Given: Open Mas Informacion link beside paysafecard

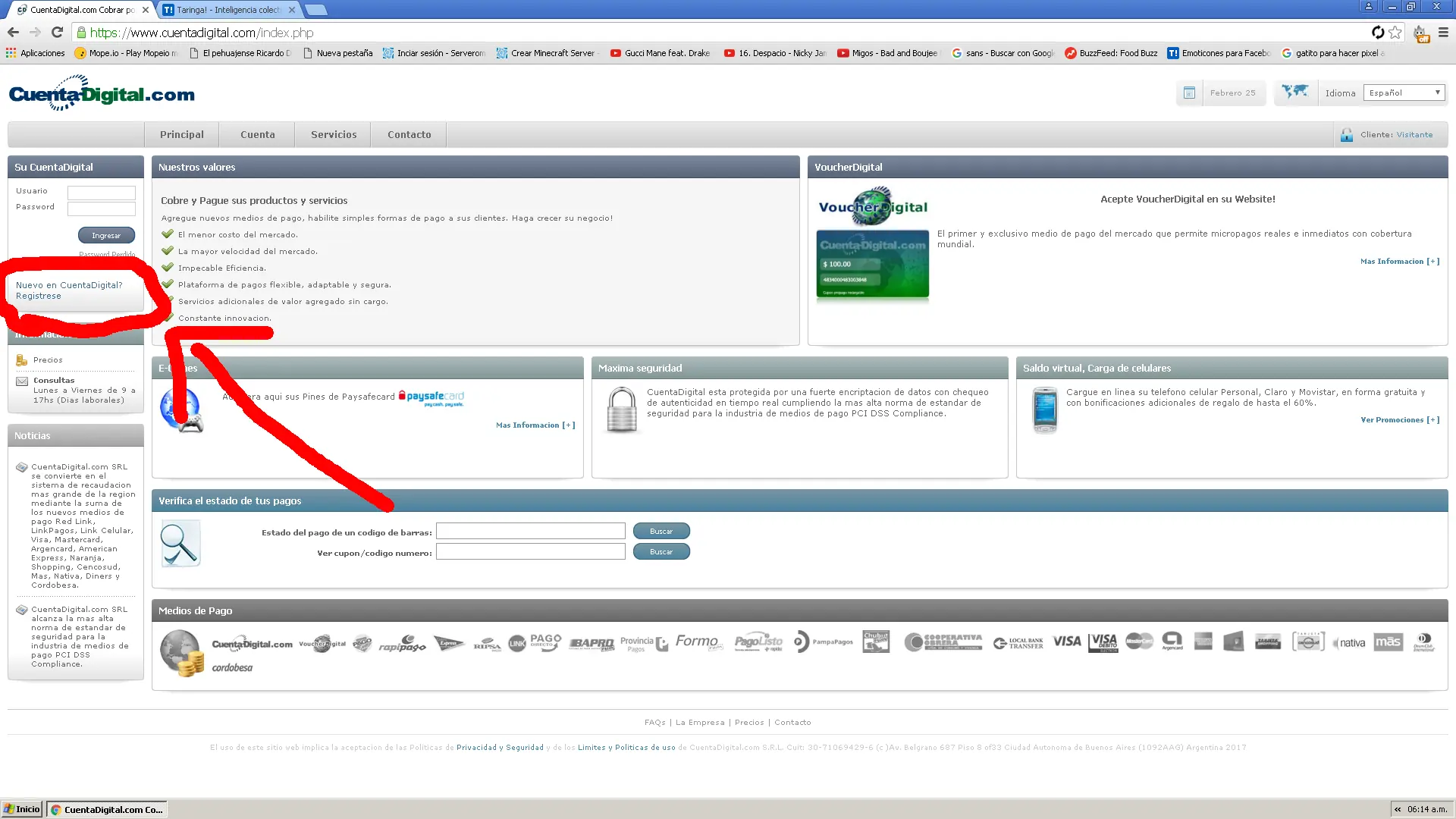Looking at the screenshot, I should [535, 425].
